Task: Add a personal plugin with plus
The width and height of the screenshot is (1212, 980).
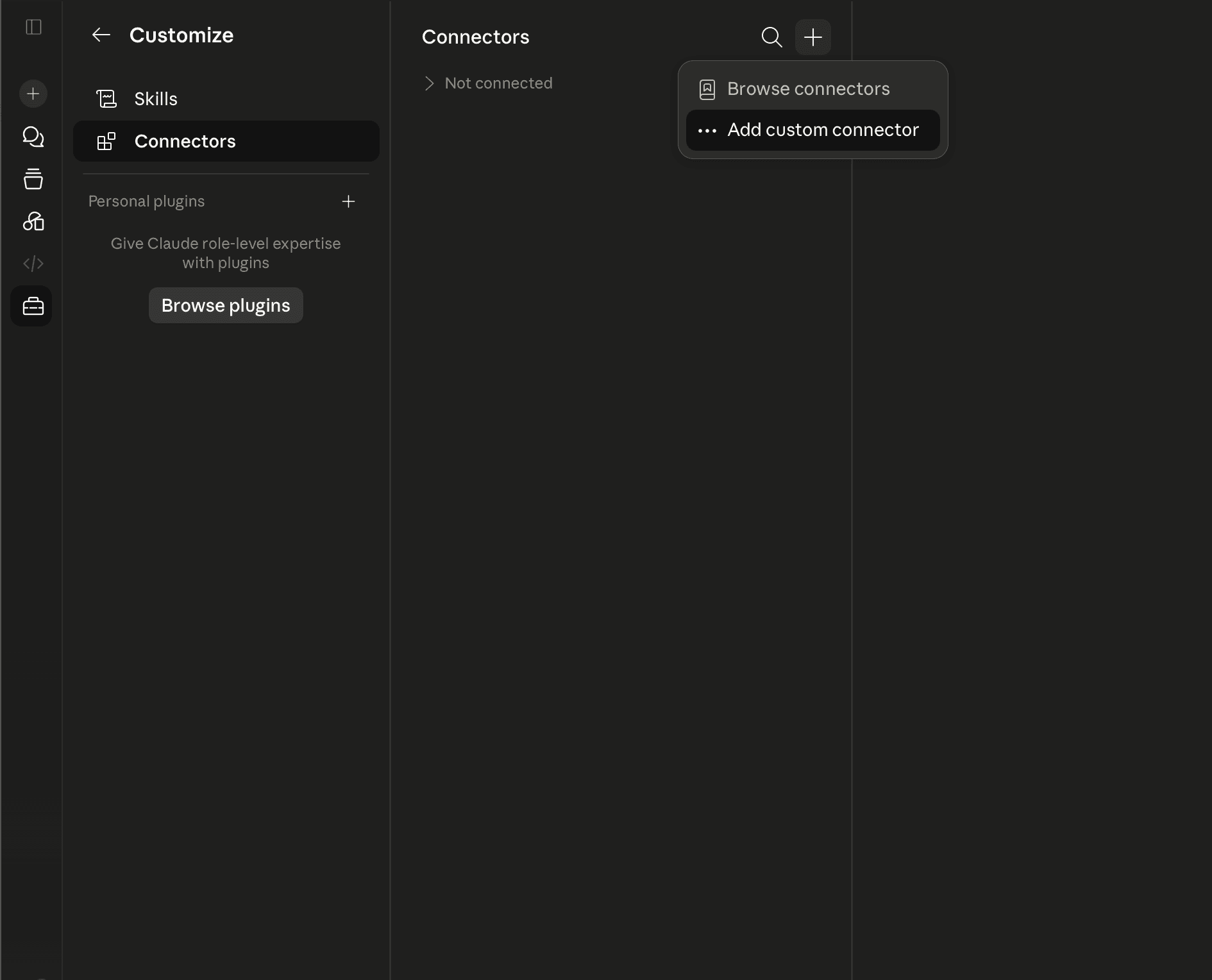Action: pos(348,201)
